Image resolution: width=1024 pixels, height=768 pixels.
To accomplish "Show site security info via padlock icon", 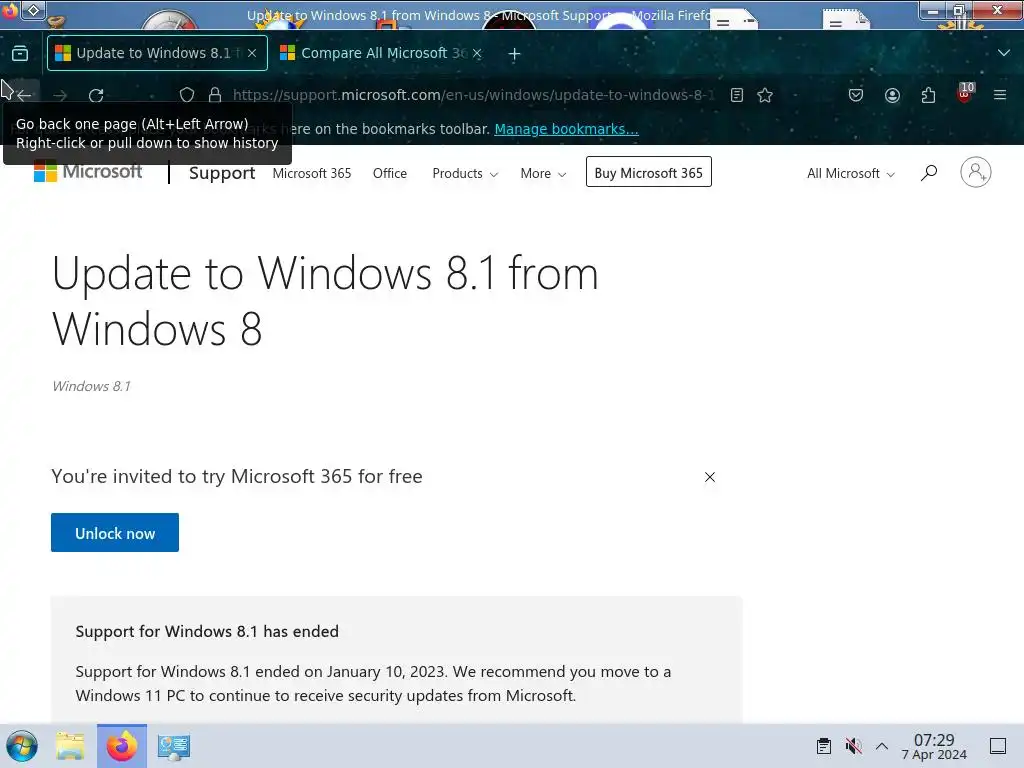I will tap(215, 95).
